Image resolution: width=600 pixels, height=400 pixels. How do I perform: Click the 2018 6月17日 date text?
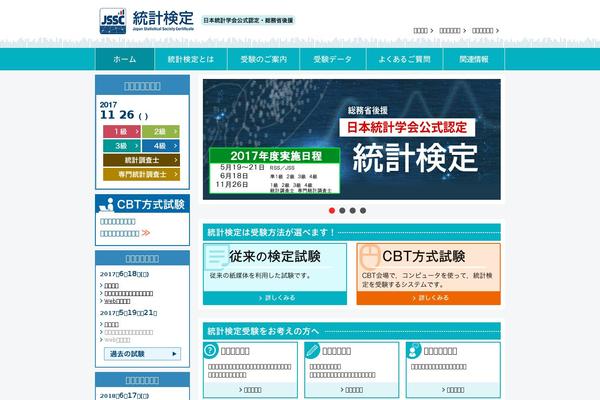pos(124,395)
